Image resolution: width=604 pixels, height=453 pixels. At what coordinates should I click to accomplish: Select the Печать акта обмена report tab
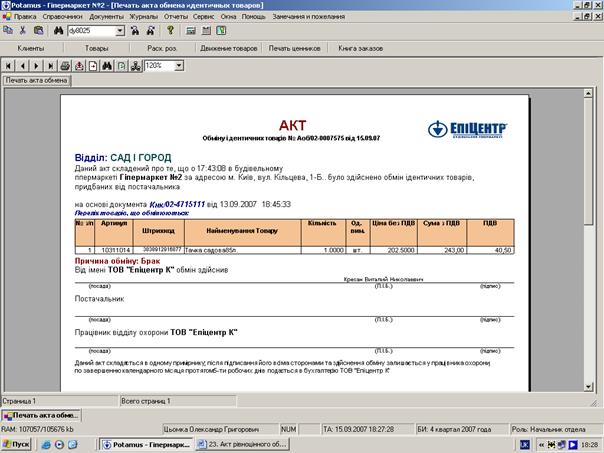tap(37, 81)
